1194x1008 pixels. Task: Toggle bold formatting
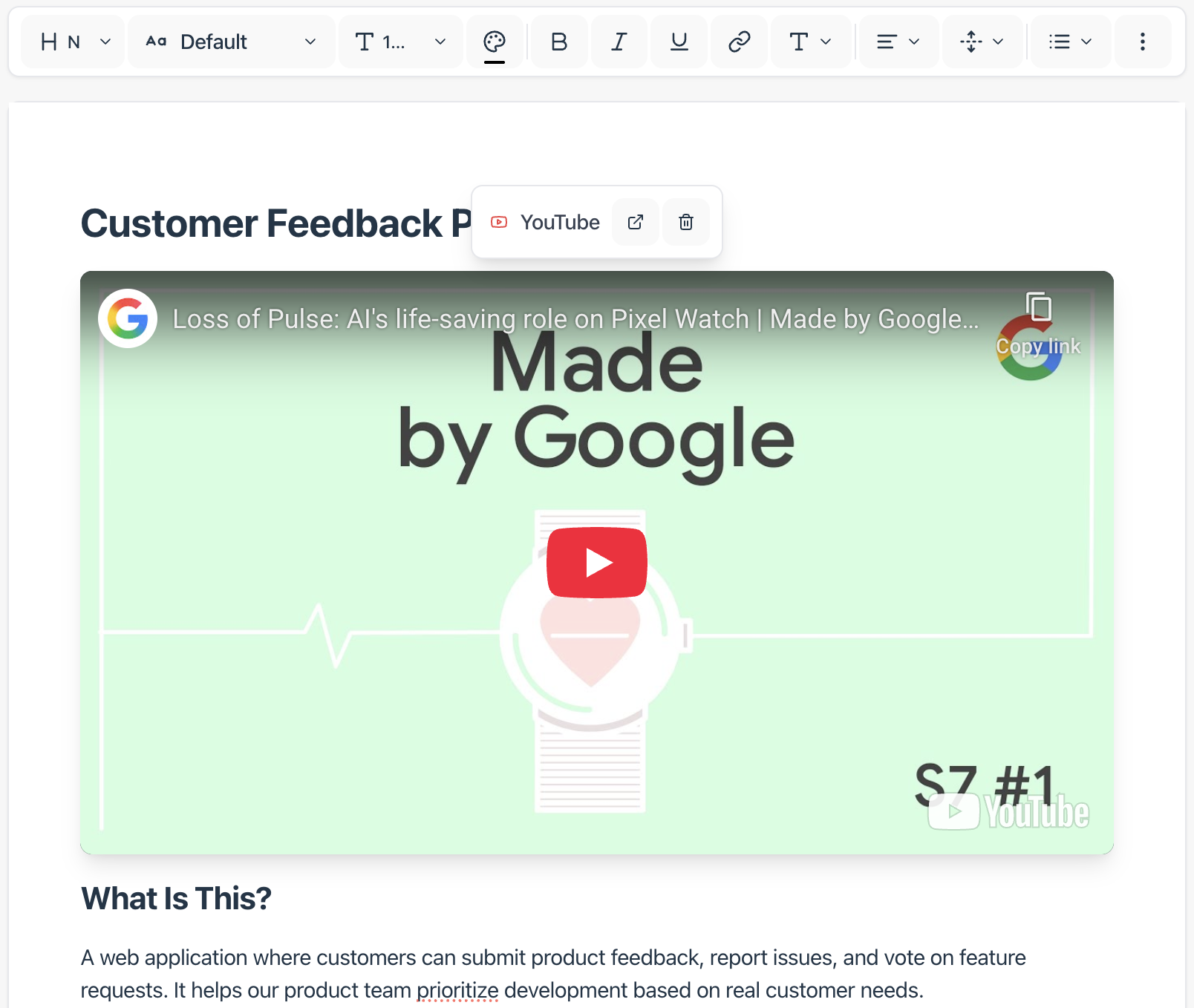pyautogui.click(x=559, y=42)
